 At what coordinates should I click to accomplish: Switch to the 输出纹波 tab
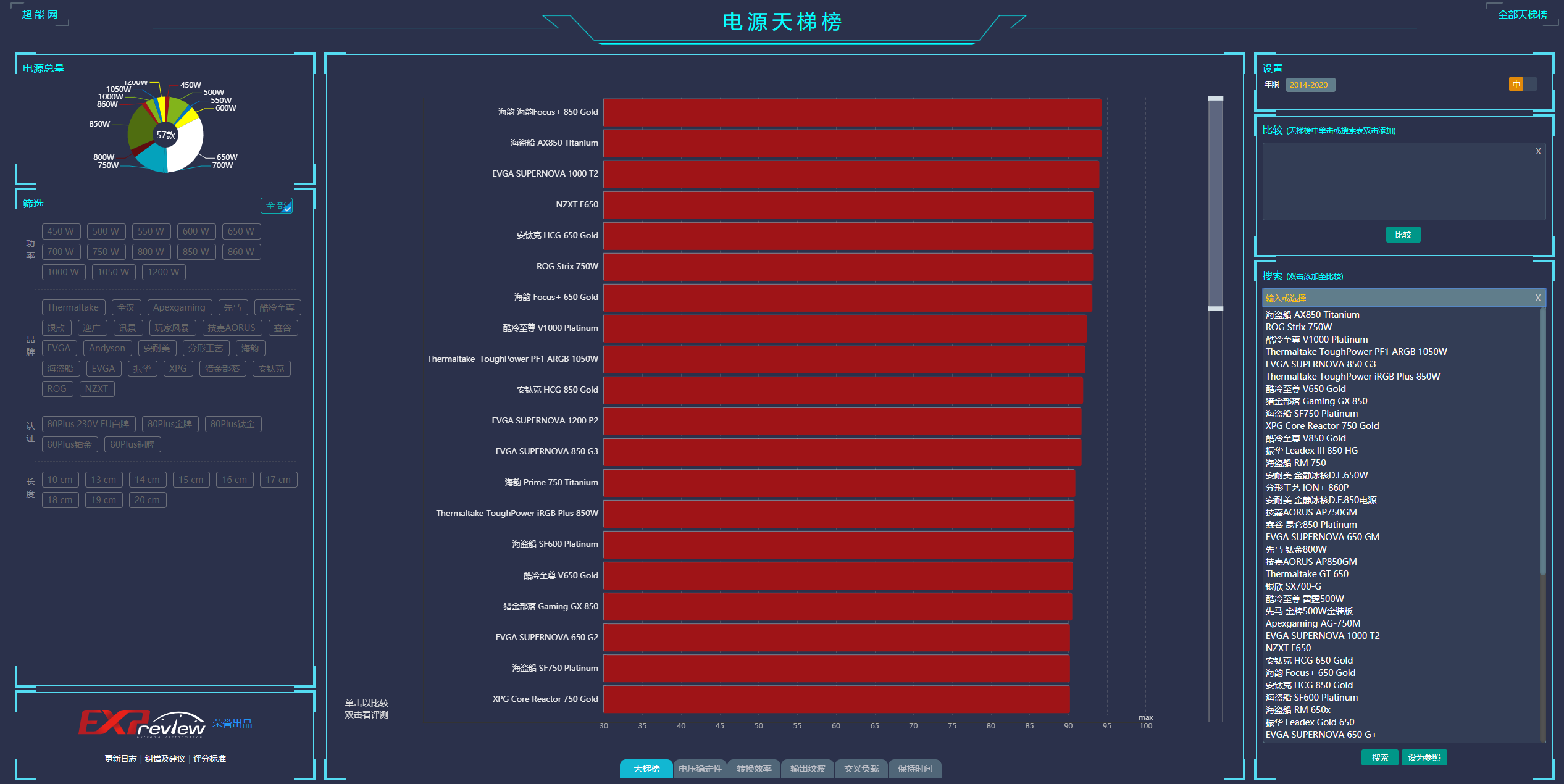click(807, 769)
